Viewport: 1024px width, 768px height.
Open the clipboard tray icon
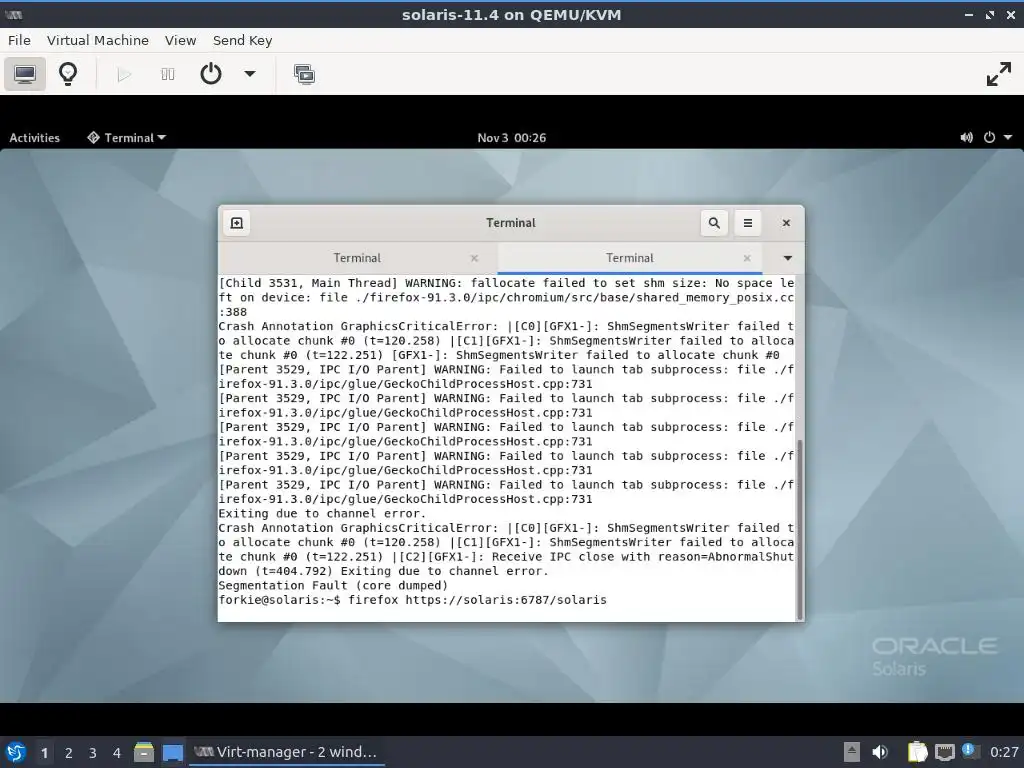[x=917, y=752]
